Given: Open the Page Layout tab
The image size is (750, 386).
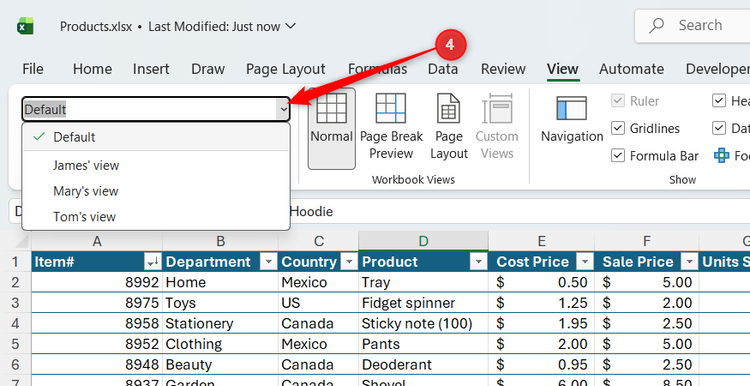Looking at the screenshot, I should (286, 69).
